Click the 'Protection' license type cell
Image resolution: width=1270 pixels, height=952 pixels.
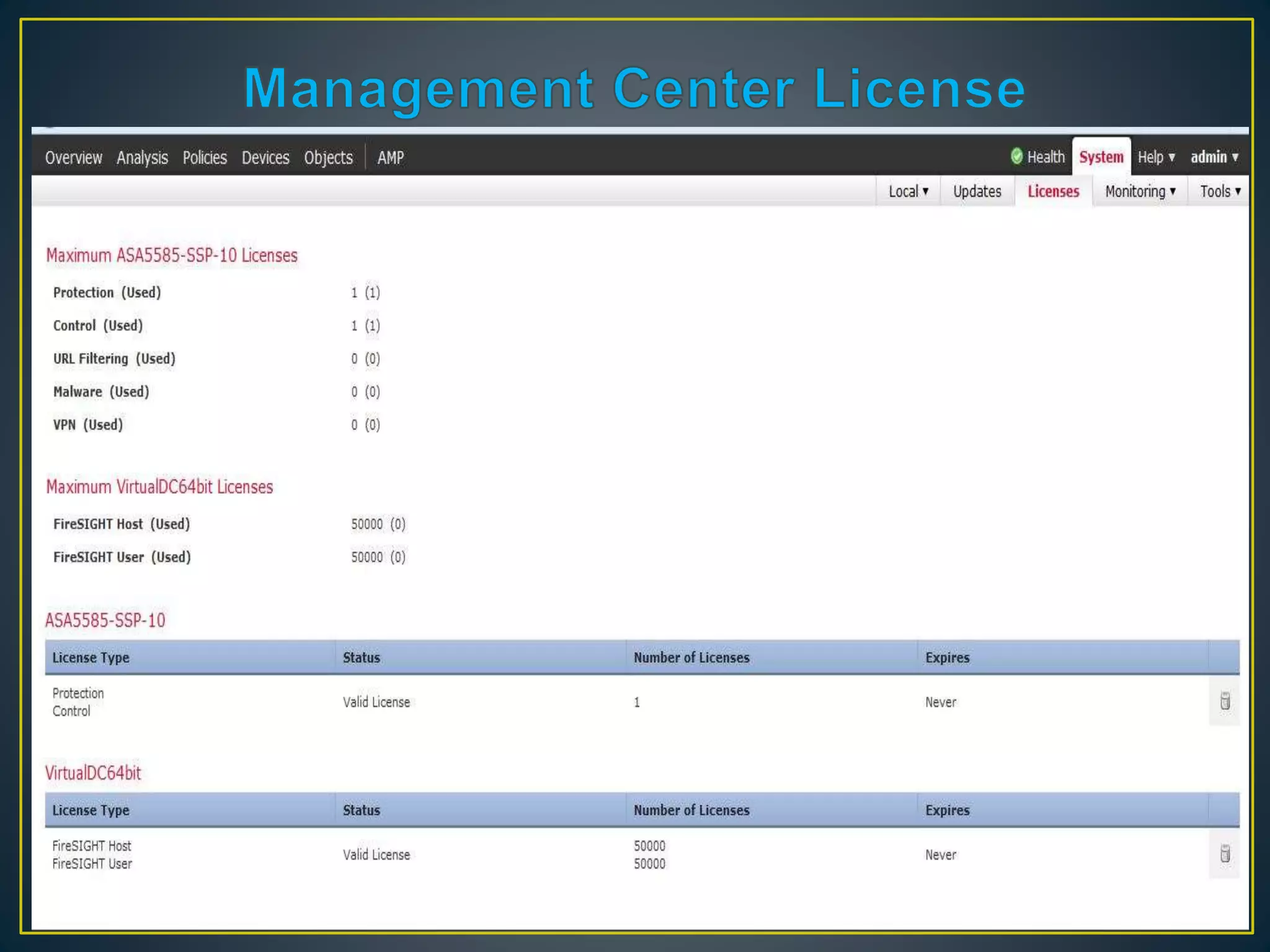tap(78, 693)
